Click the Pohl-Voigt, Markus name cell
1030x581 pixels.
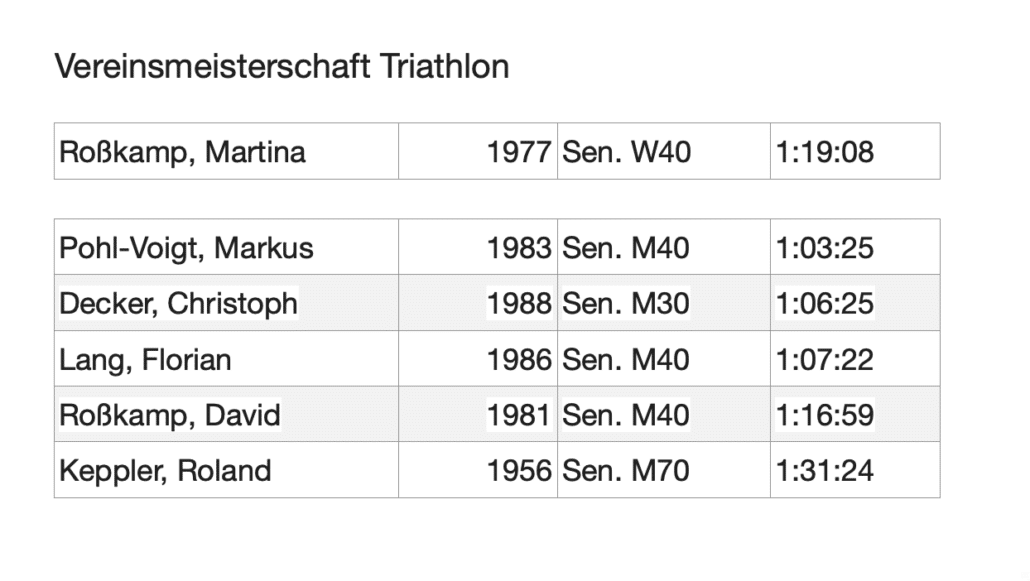[226, 247]
